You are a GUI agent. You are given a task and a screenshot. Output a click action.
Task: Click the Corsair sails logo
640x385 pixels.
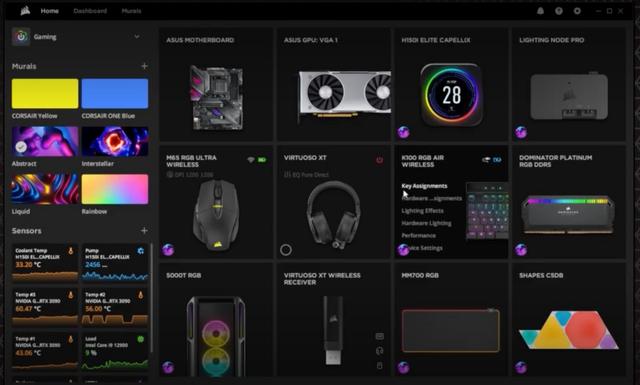pos(25,11)
